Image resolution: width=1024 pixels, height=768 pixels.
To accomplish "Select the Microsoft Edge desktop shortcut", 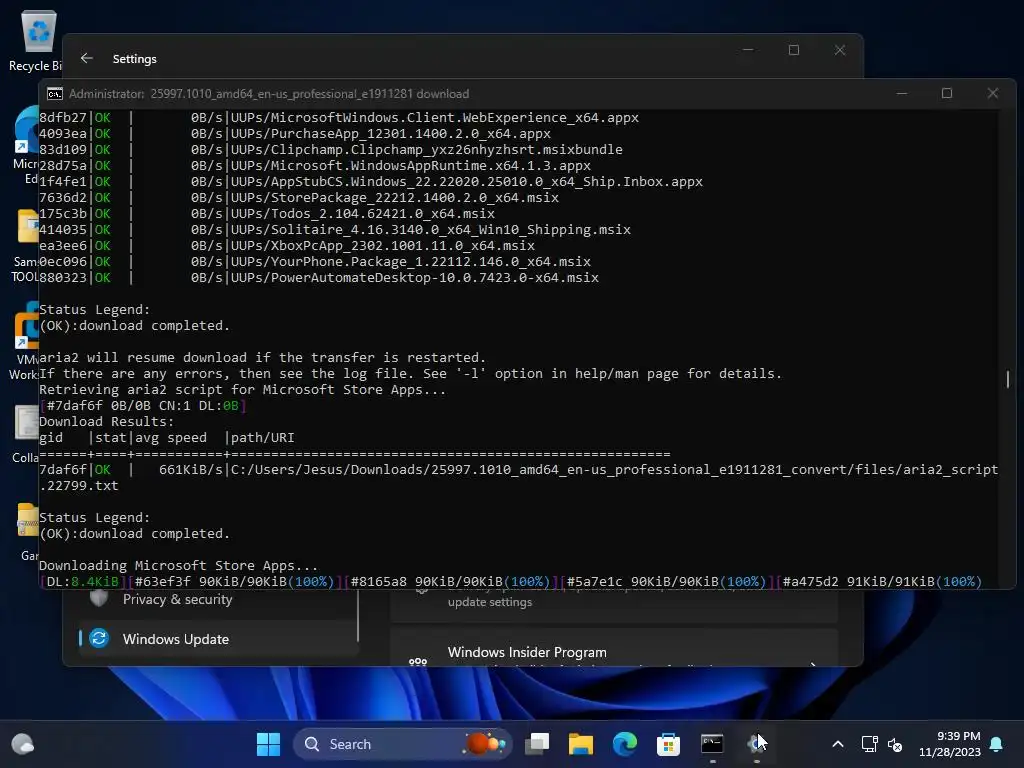I will [26, 145].
